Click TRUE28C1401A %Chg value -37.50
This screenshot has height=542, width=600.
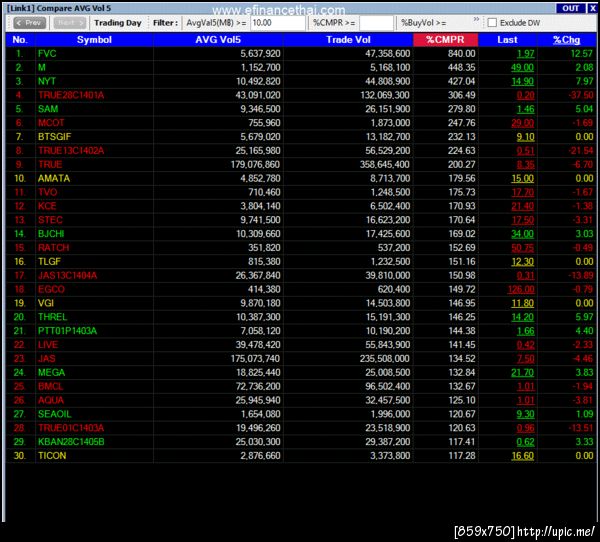coord(580,95)
